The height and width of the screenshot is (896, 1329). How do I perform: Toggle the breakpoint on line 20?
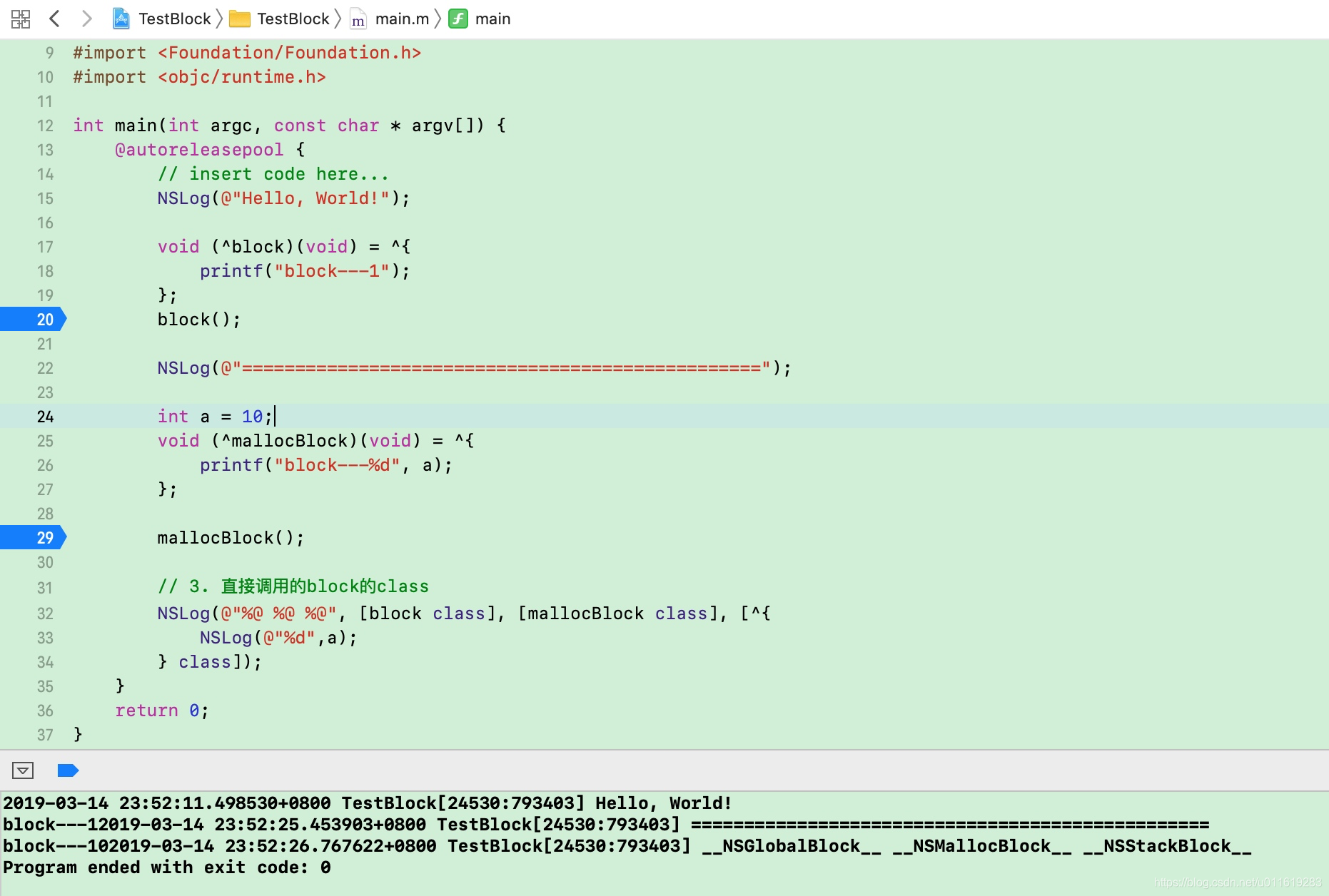coord(34,319)
